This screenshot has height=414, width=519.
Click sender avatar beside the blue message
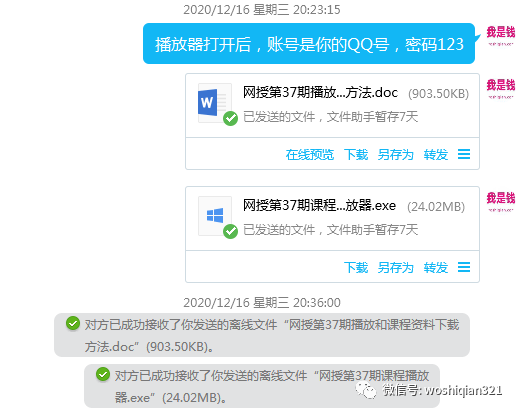(x=501, y=36)
